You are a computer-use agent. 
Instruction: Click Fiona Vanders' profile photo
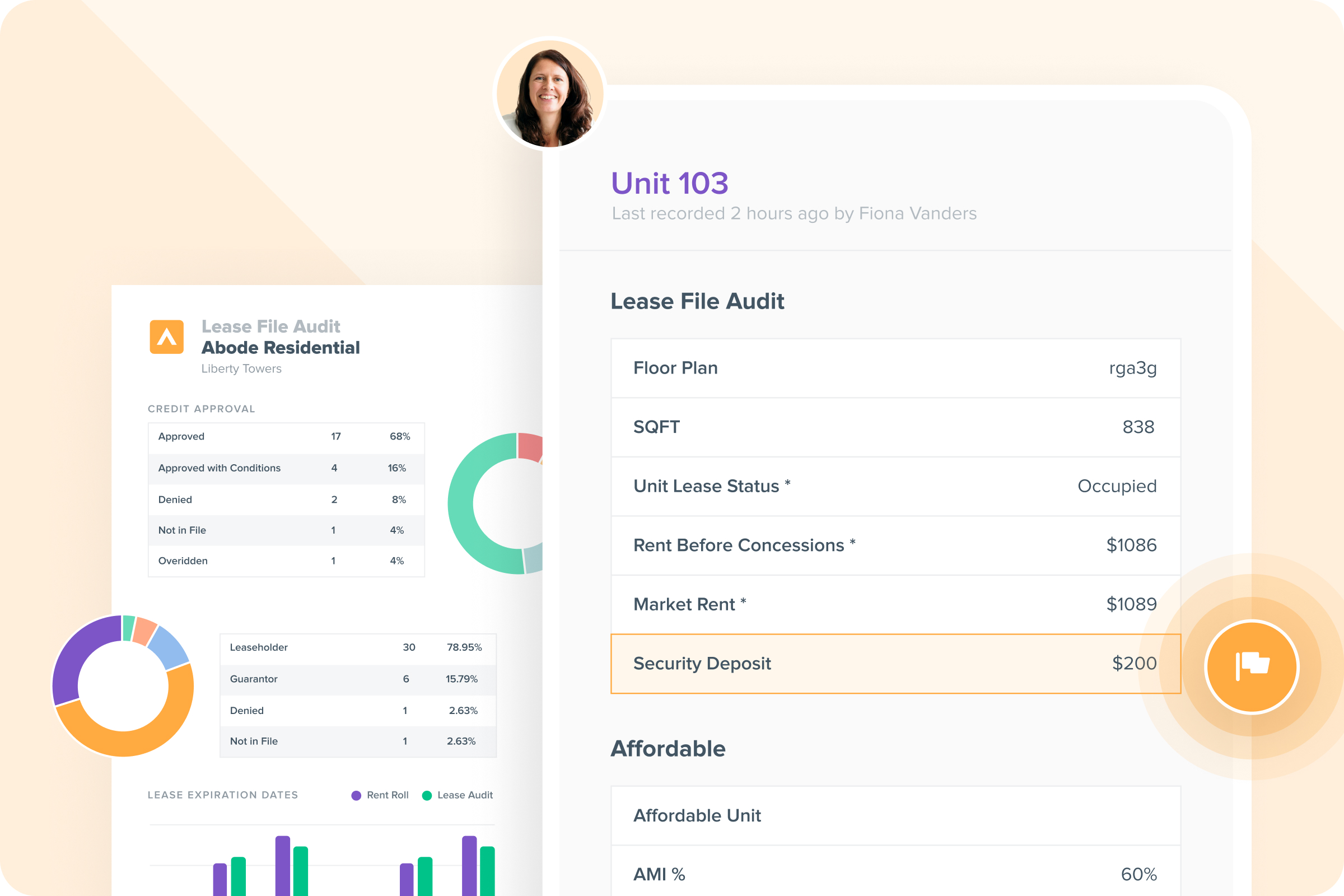click(550, 94)
